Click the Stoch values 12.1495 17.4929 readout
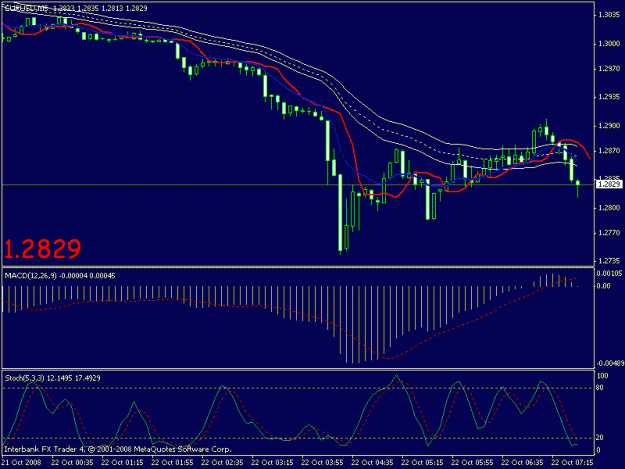Viewport: 625px width, 469px height. [74, 378]
